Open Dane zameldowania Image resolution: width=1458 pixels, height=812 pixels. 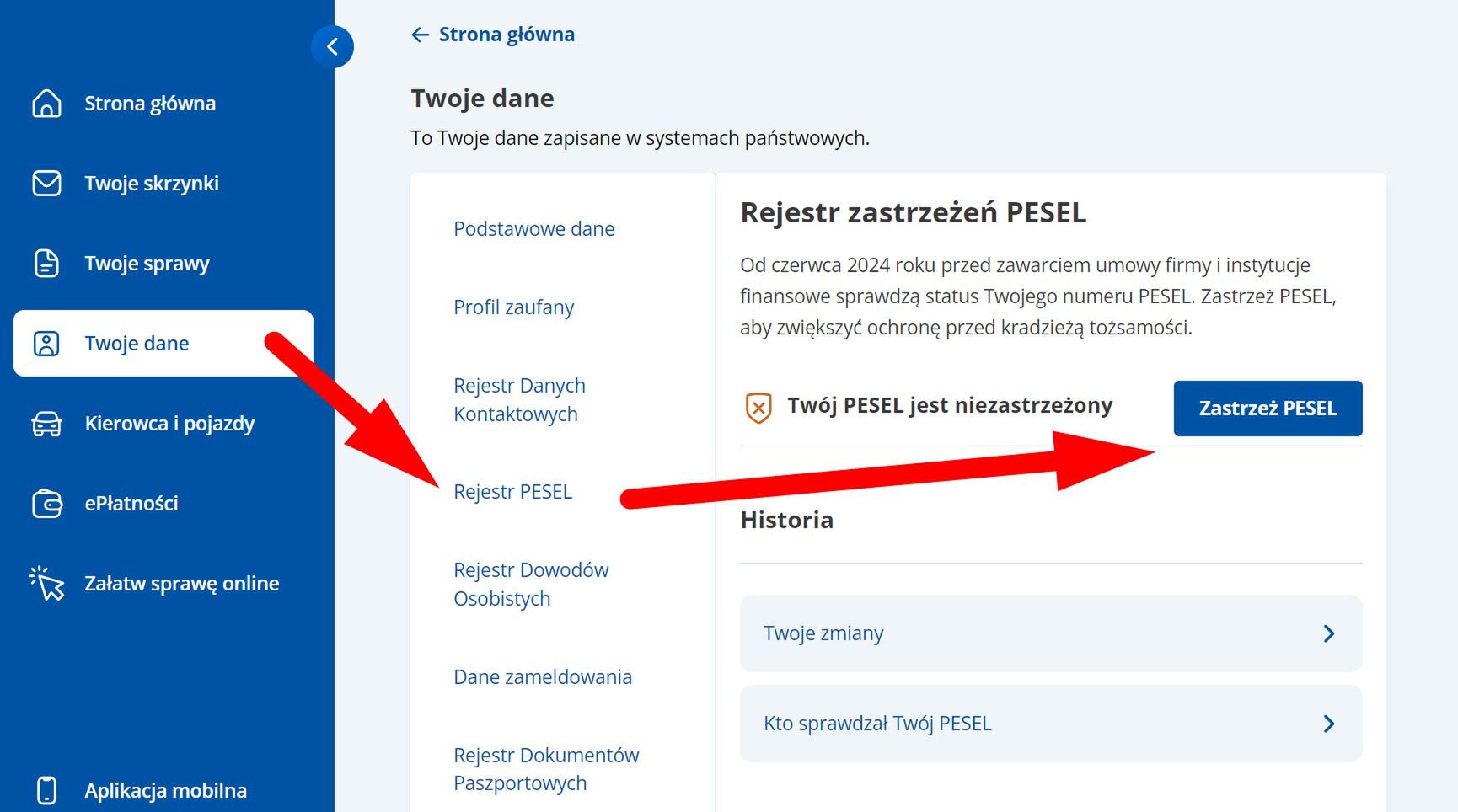[543, 676]
